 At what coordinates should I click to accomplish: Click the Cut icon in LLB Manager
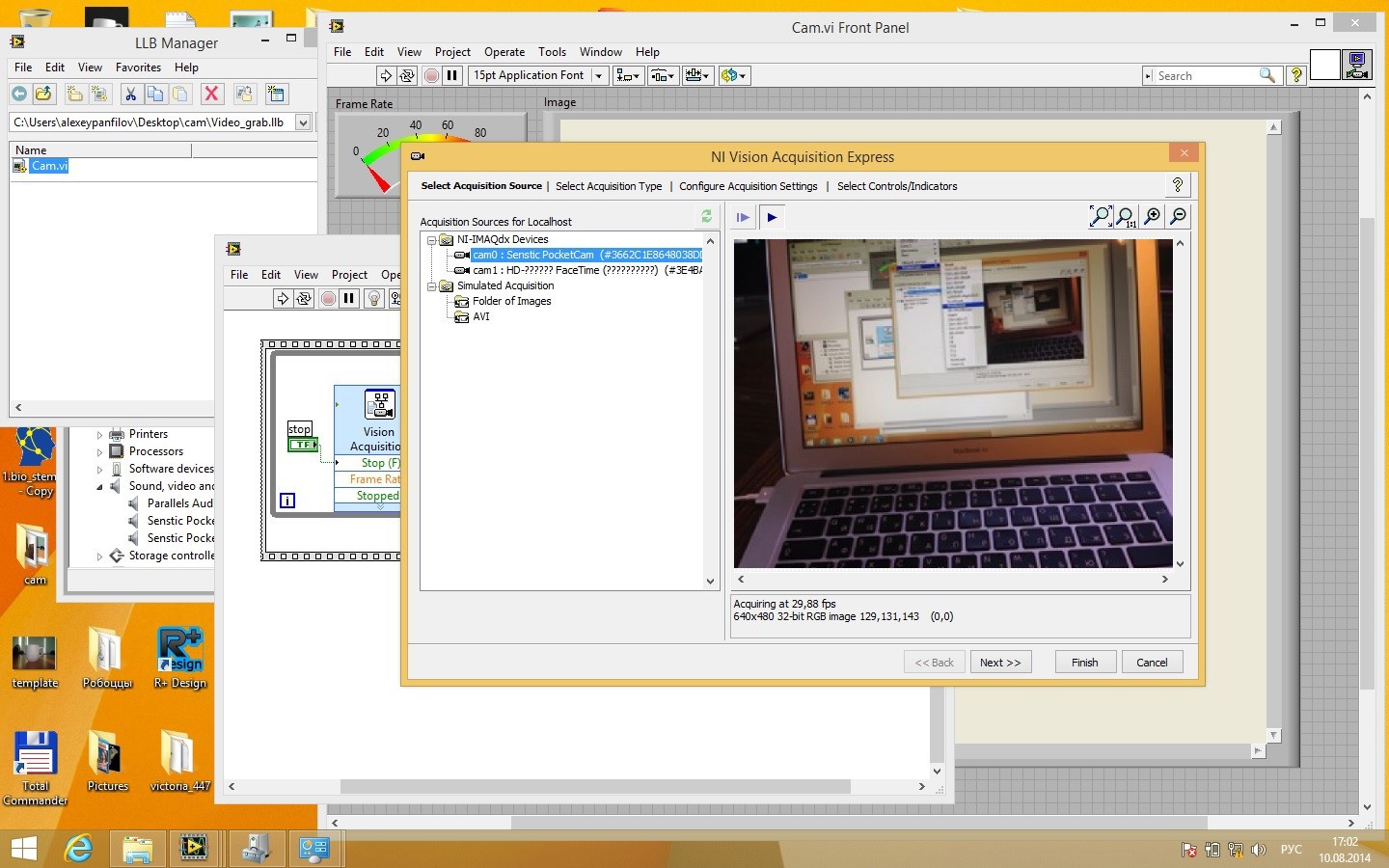pyautogui.click(x=130, y=94)
